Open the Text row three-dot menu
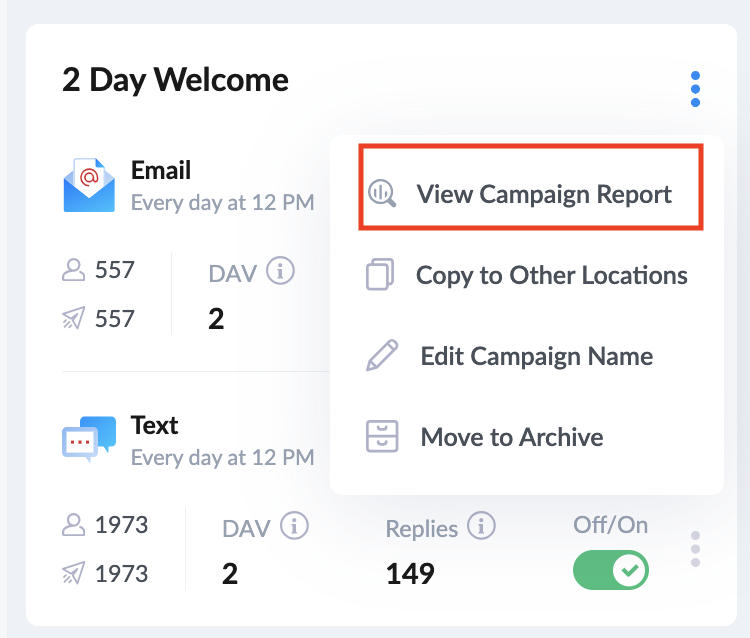 pos(695,549)
